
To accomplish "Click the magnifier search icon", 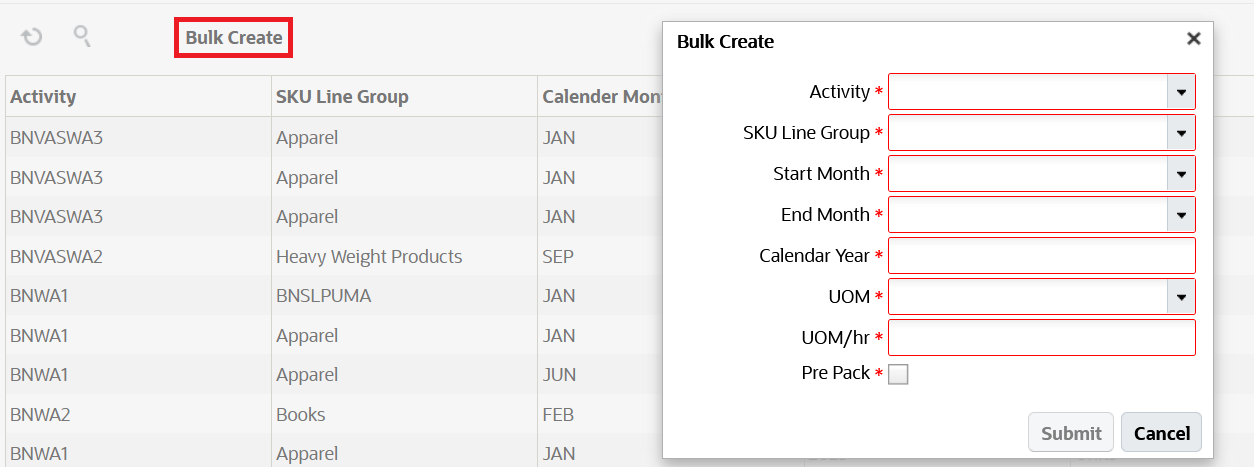I will [x=83, y=37].
